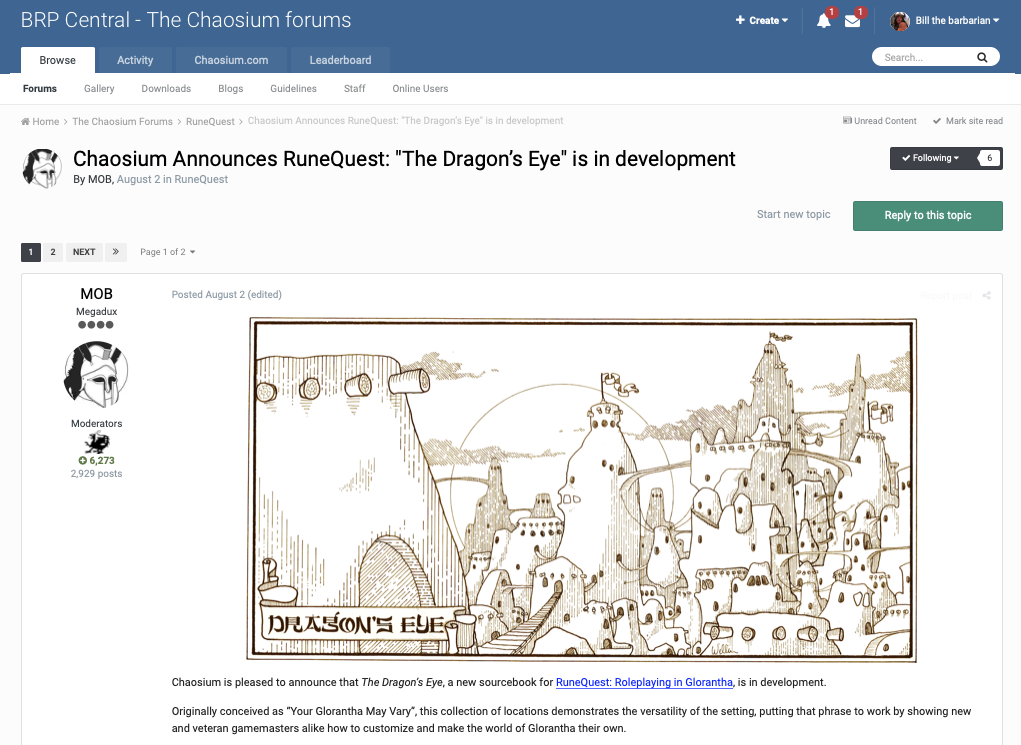The image size is (1021, 745).
Task: Select Forums in the submenu
Action: [40, 89]
